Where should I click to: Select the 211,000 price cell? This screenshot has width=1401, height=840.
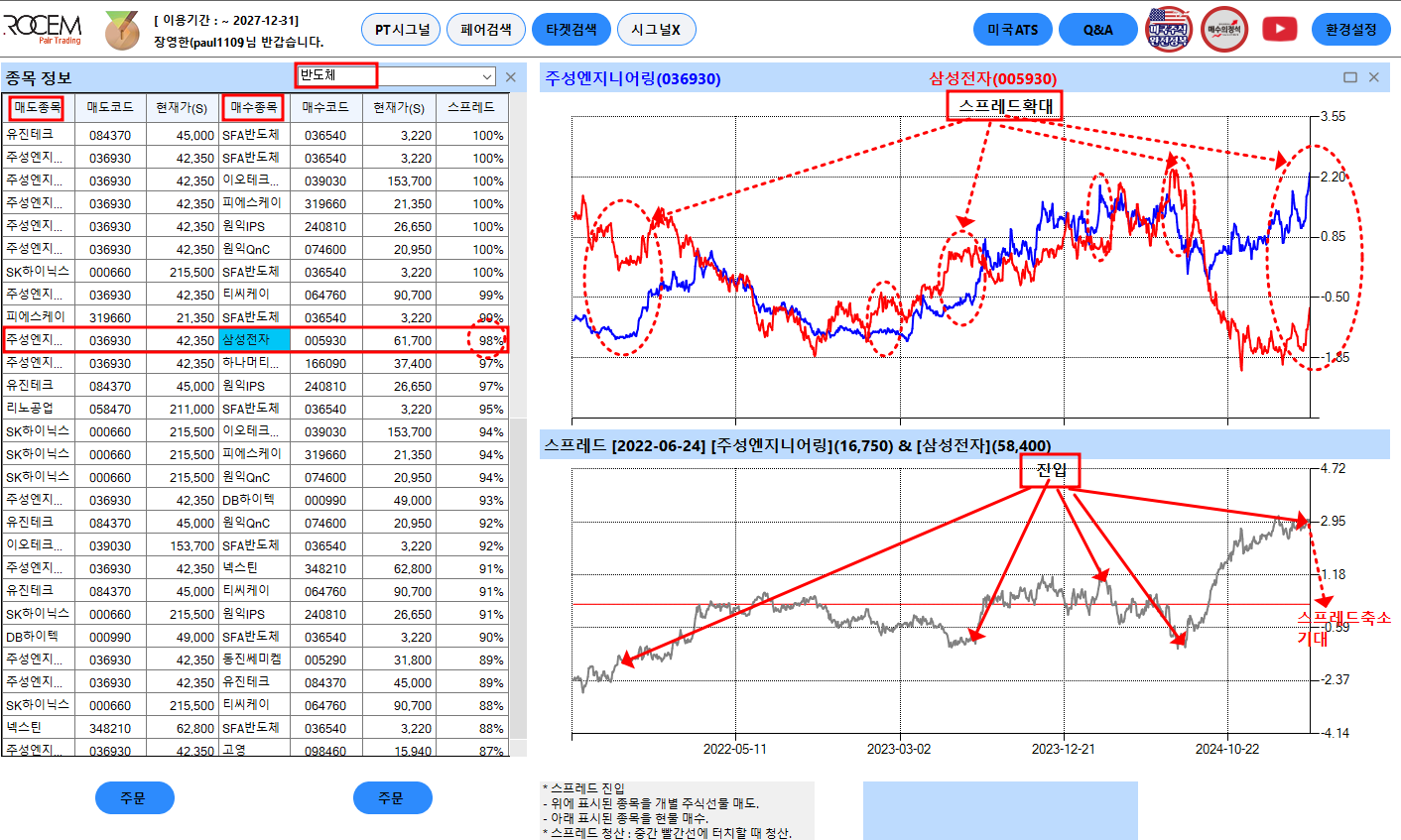click(x=183, y=409)
